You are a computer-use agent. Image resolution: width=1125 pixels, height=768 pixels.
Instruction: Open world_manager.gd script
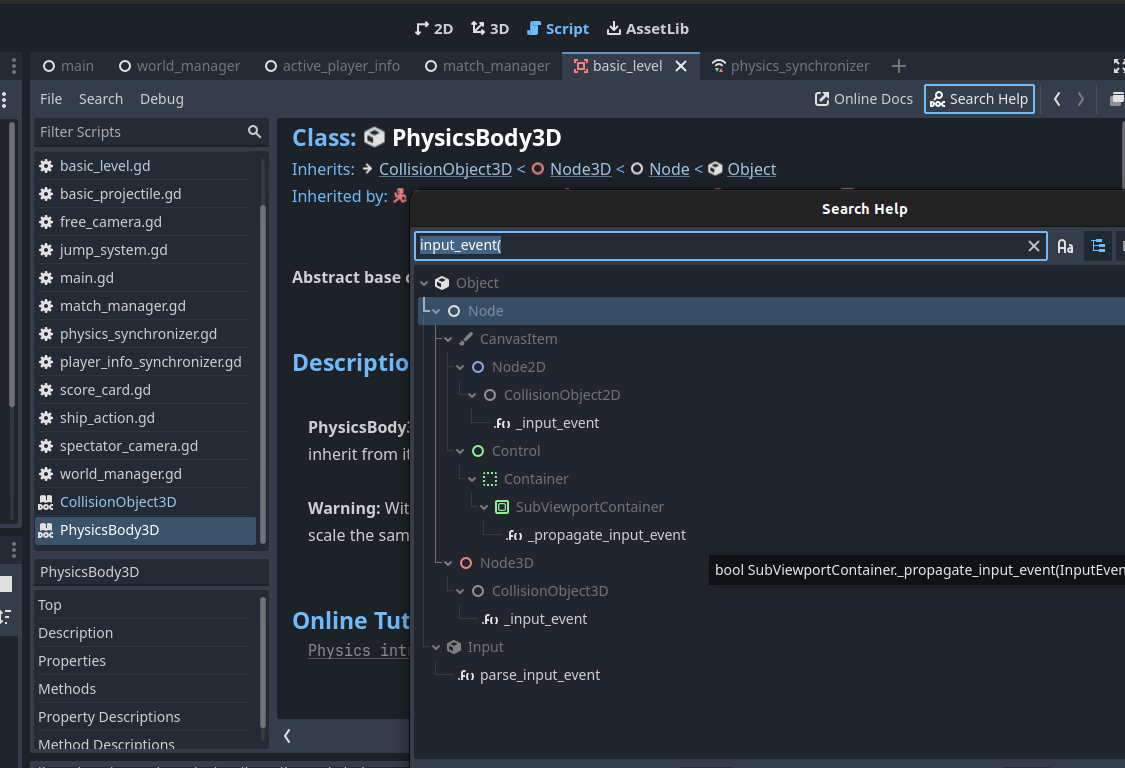pyautogui.click(x=146, y=474)
